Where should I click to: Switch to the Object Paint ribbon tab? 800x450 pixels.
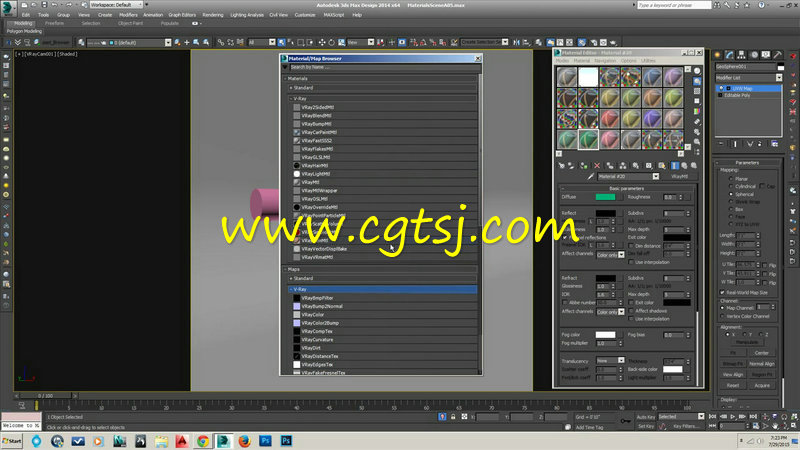click(x=130, y=23)
